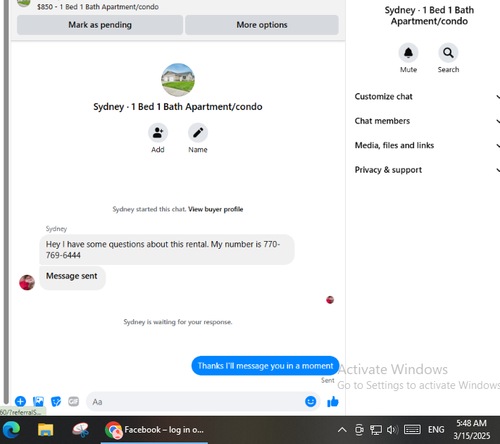Click the remote desktop tray icon
Image resolution: width=500 pixels, height=444 pixels.
pyautogui.click(x=359, y=430)
